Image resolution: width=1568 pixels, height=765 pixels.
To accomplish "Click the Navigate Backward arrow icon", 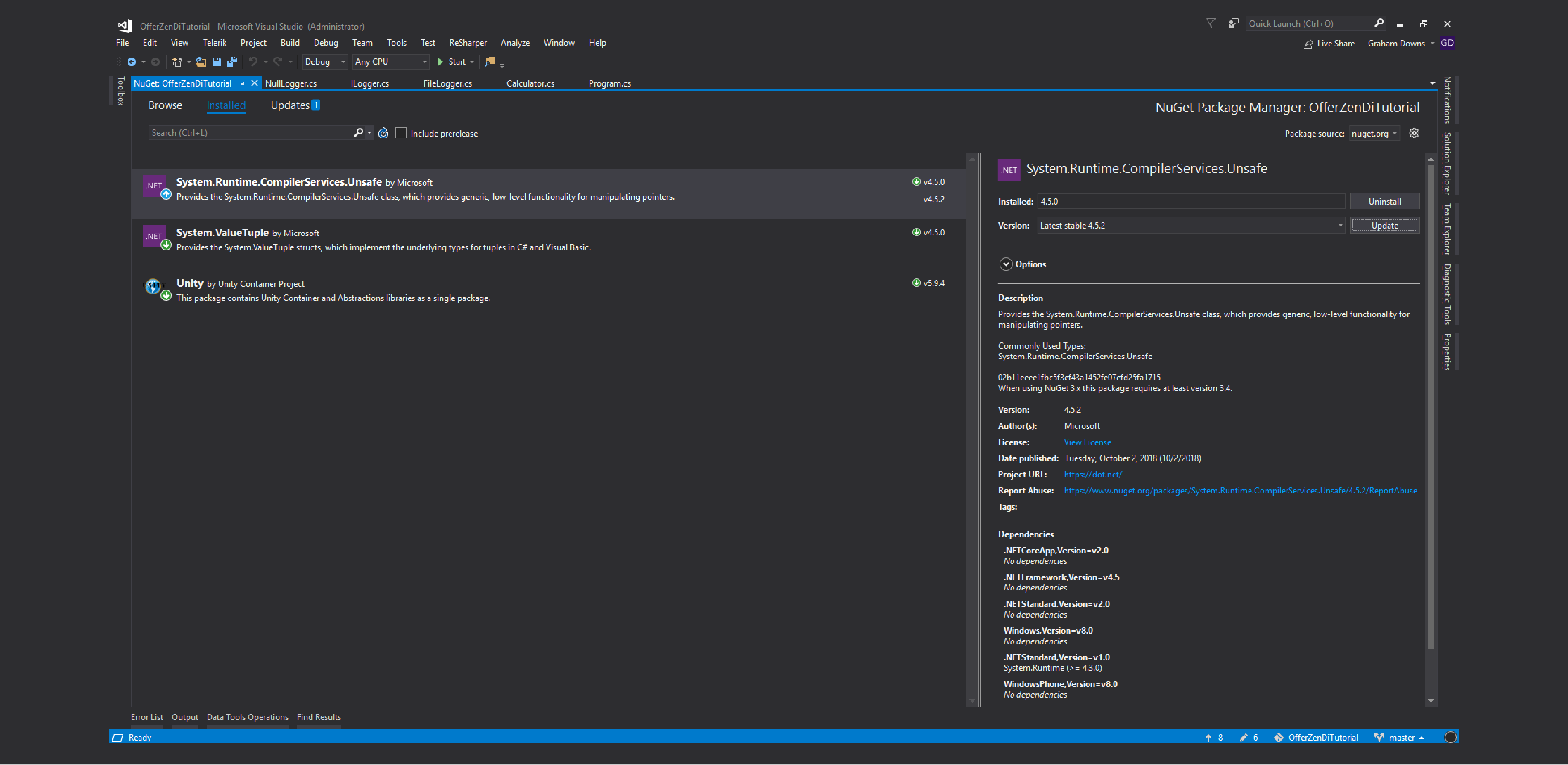I will [x=131, y=62].
